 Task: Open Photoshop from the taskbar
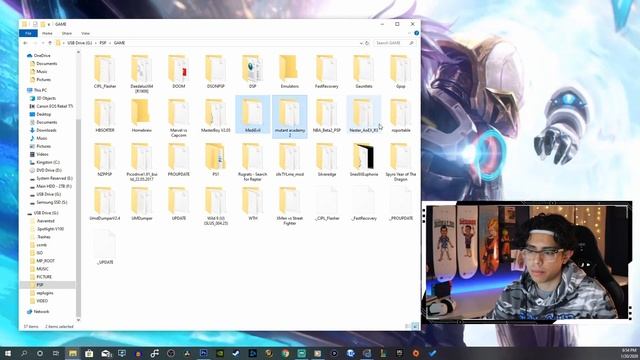203,353
